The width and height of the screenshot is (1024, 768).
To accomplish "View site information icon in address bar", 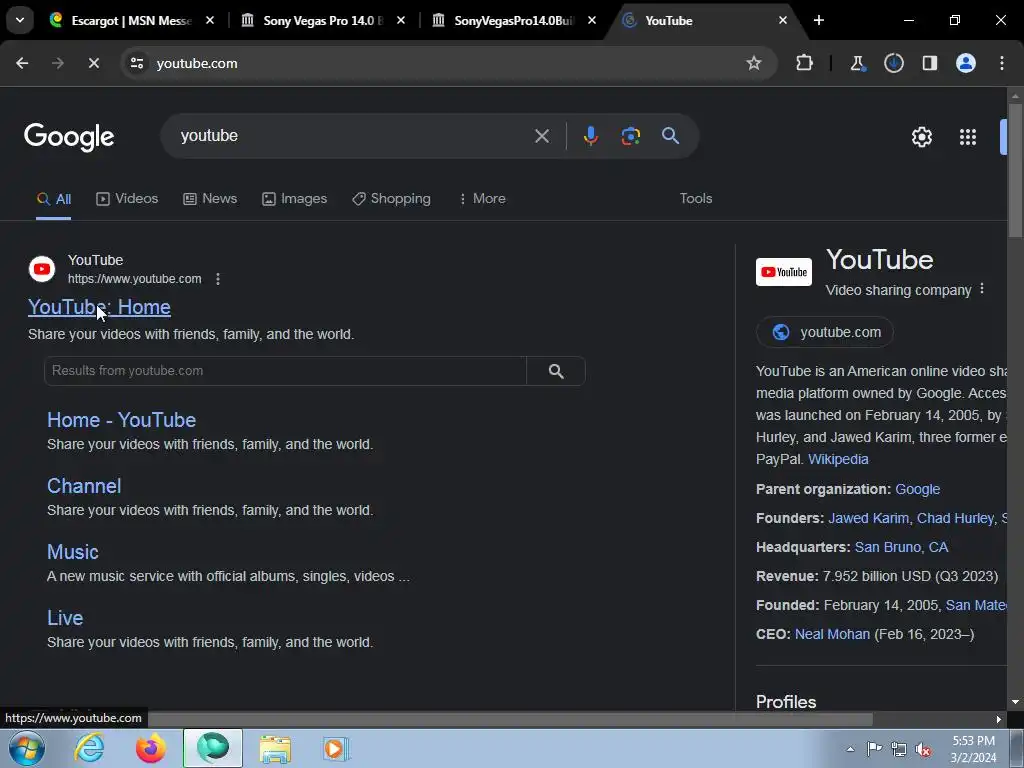I will click(x=136, y=63).
